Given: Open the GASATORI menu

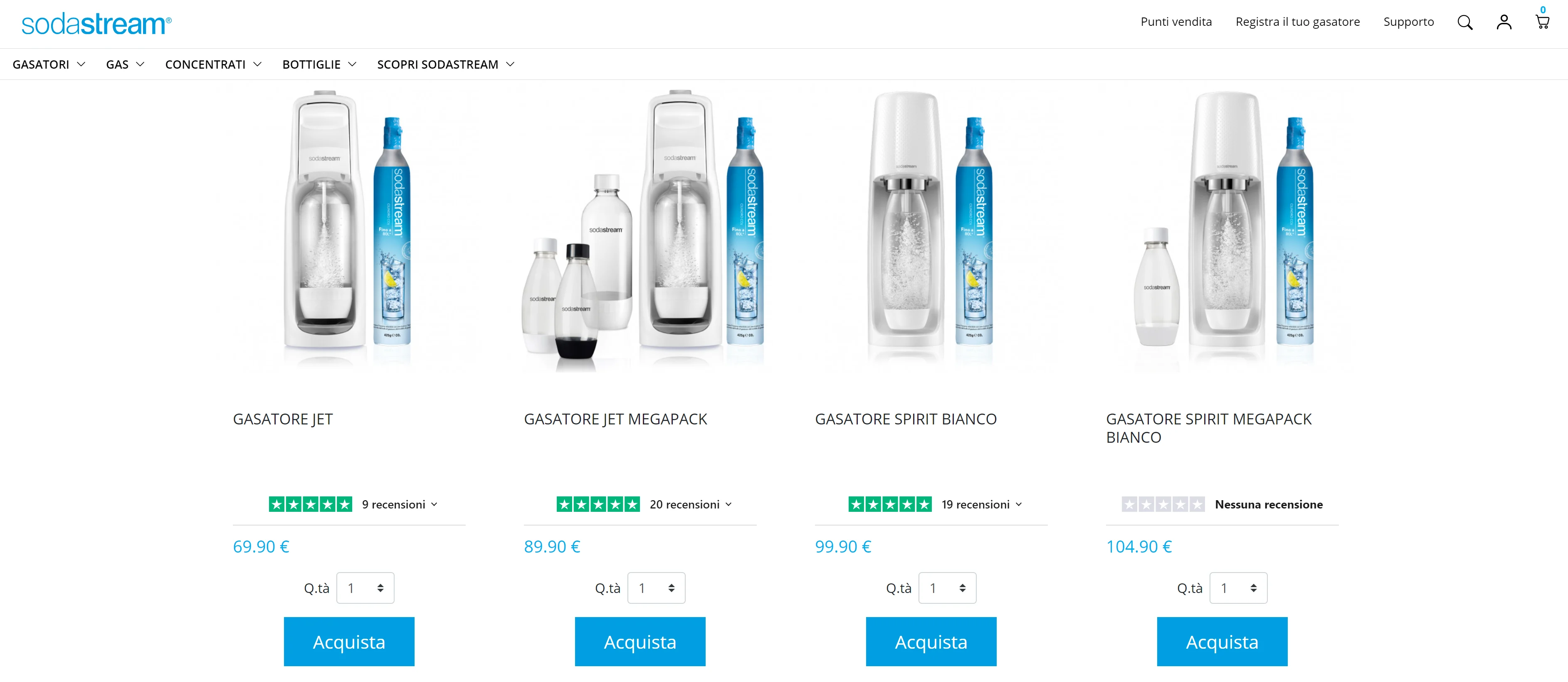Looking at the screenshot, I should pos(49,64).
